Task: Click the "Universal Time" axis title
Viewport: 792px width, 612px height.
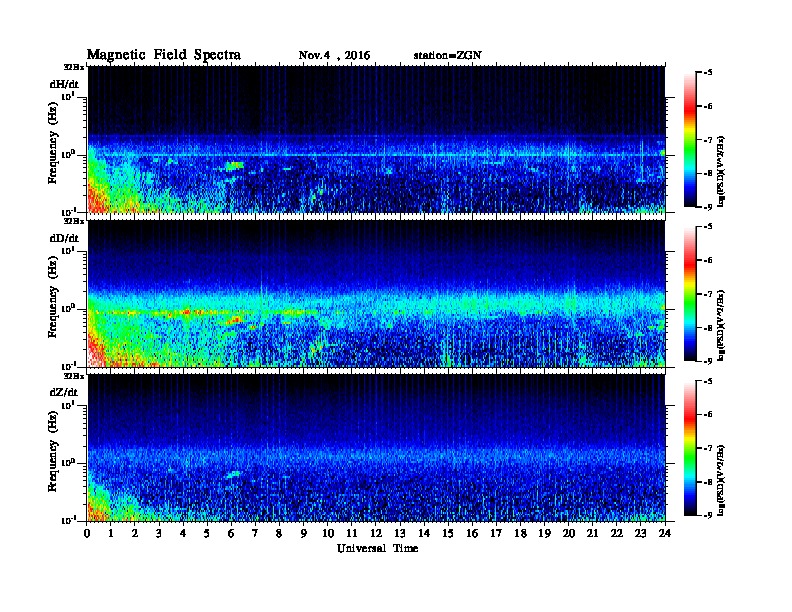Action: tap(377, 548)
